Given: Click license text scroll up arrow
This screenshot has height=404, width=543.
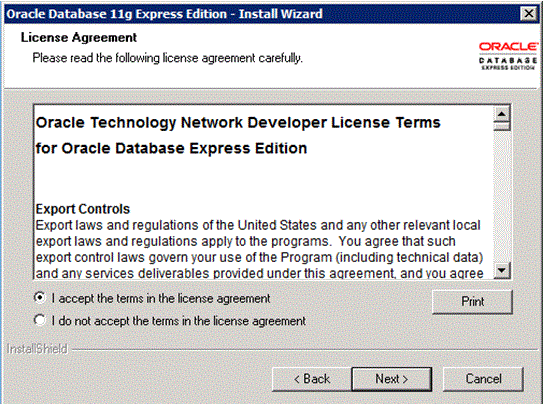Looking at the screenshot, I should click(x=502, y=114).
